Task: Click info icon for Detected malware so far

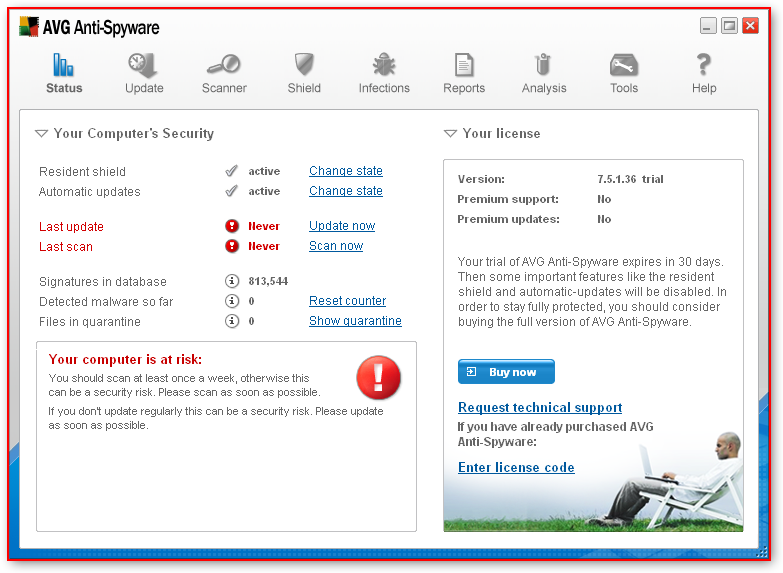Action: click(232, 301)
